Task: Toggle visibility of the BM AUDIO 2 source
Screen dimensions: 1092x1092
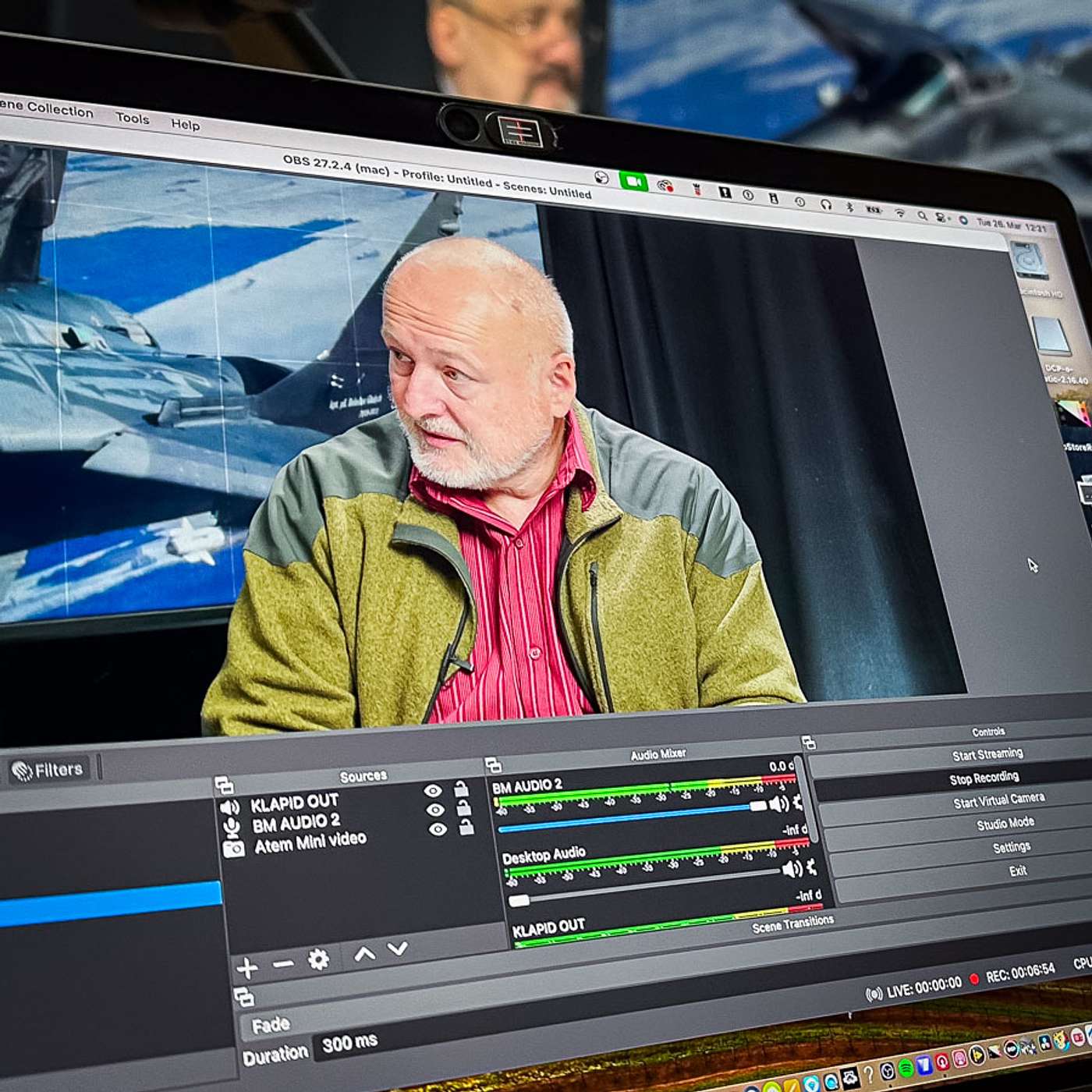Action: [x=434, y=810]
